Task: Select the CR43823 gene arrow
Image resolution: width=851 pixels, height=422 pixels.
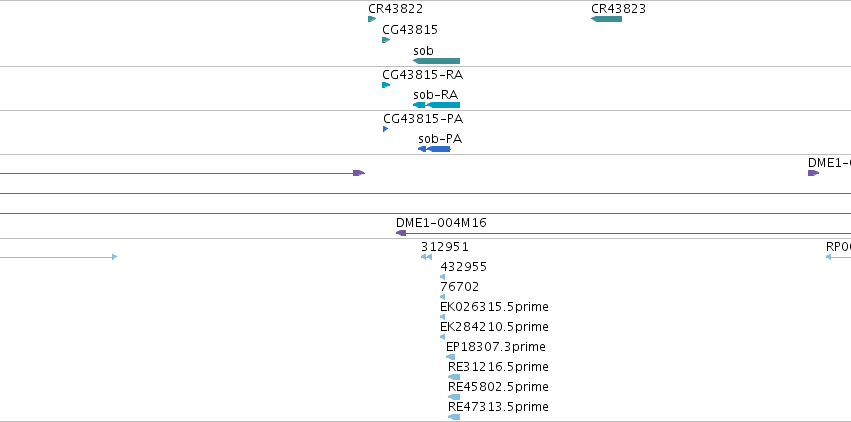Action: point(606,19)
